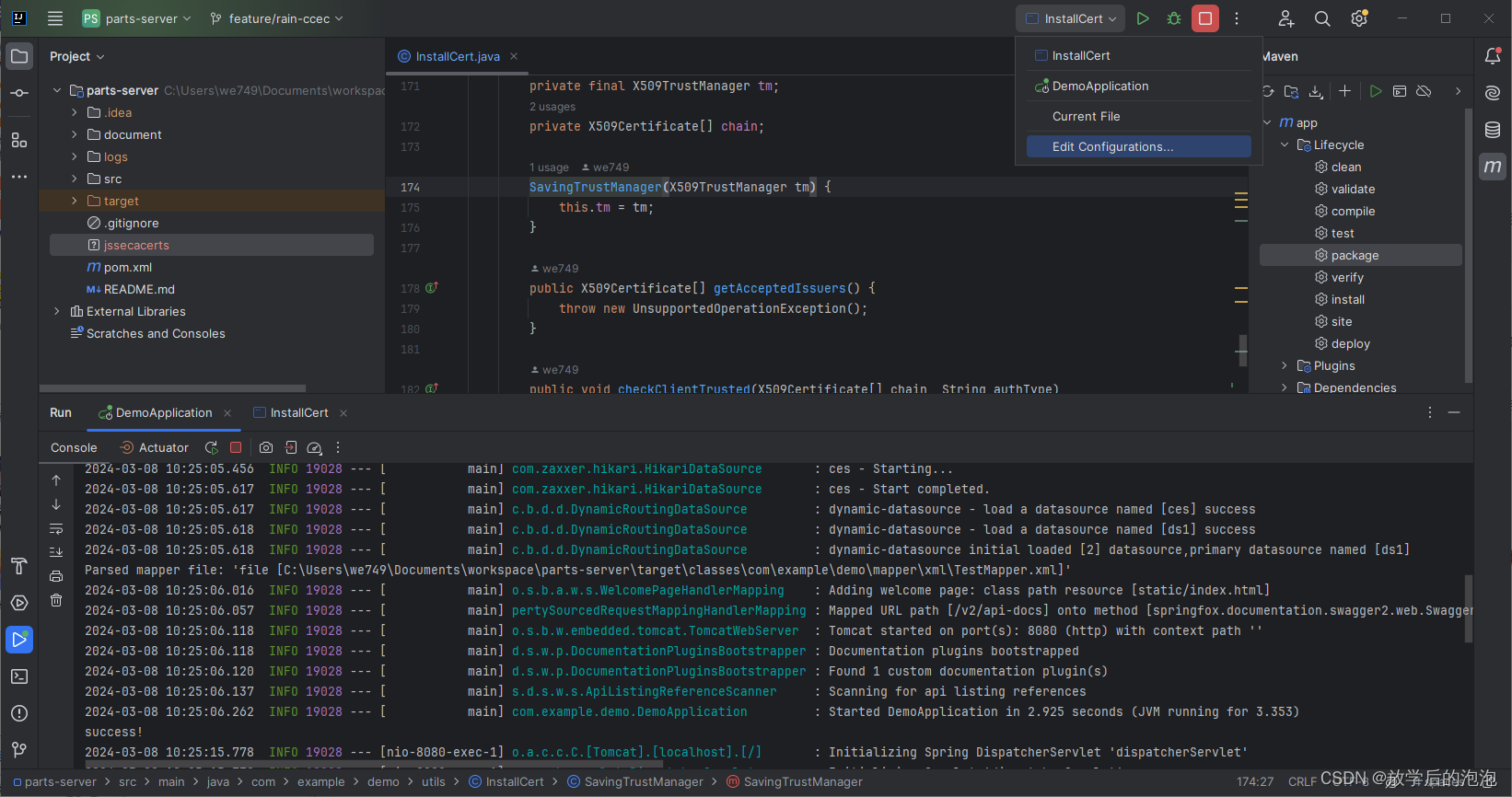The image size is (1512, 797).
Task: Collapse the Lifecycle node in Maven
Action: (1285, 144)
